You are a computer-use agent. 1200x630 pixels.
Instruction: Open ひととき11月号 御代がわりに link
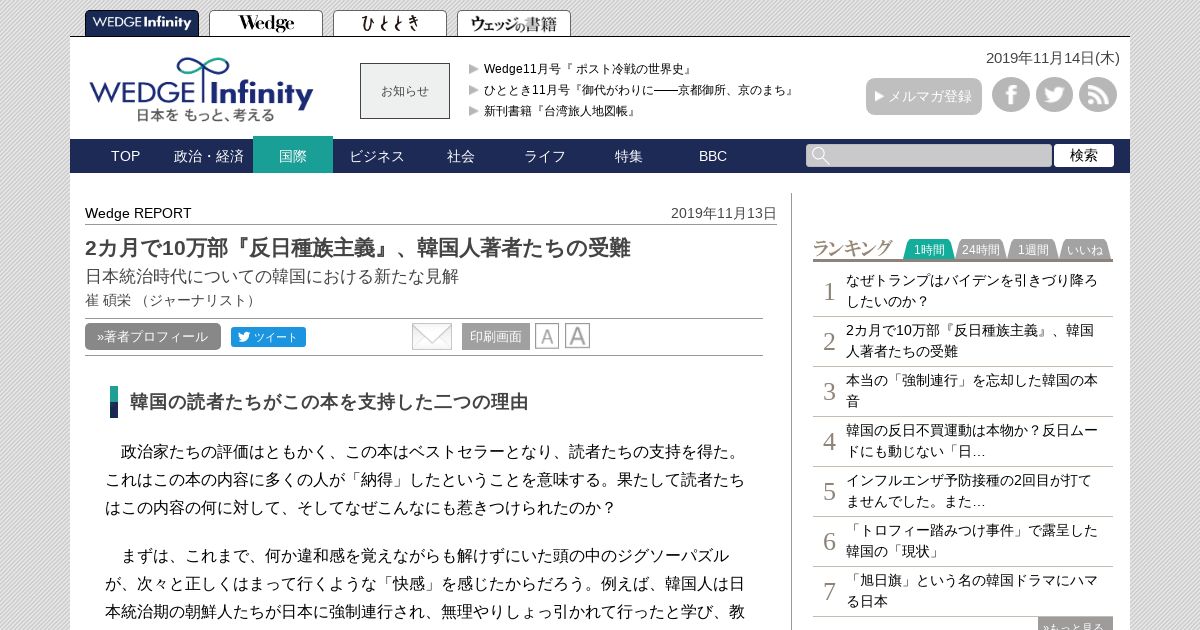point(640,90)
